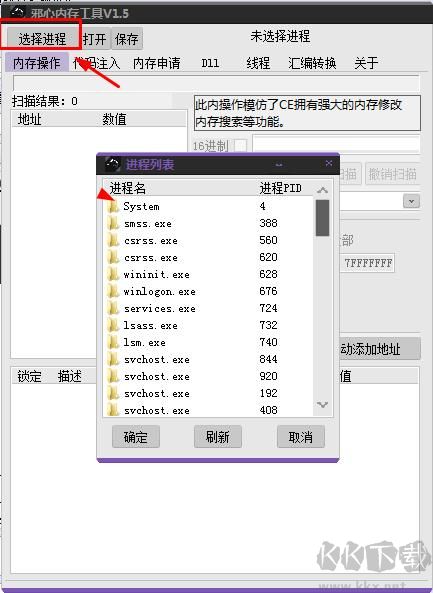The image size is (433, 593).
Task: Open the 关于 tab
Action: point(366,63)
